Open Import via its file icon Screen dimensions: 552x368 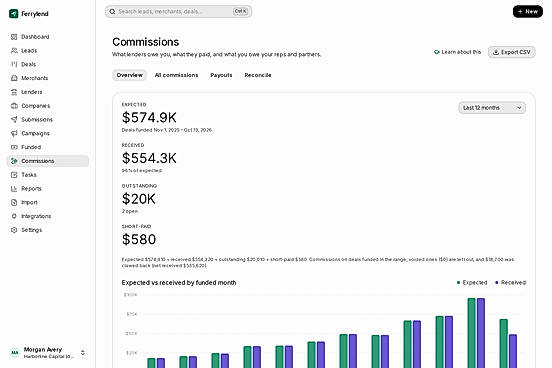tap(14, 202)
